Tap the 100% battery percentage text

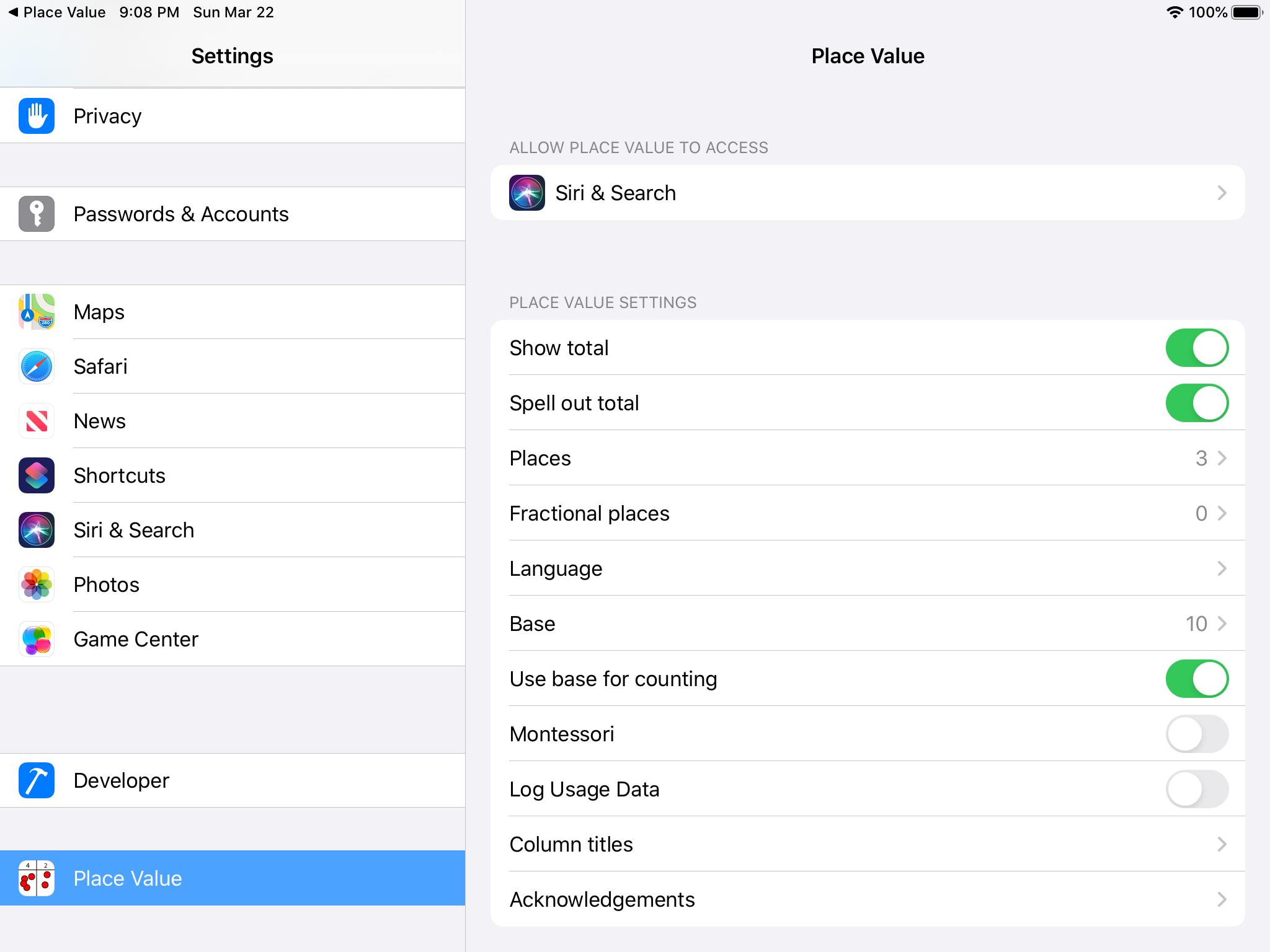coord(1208,12)
